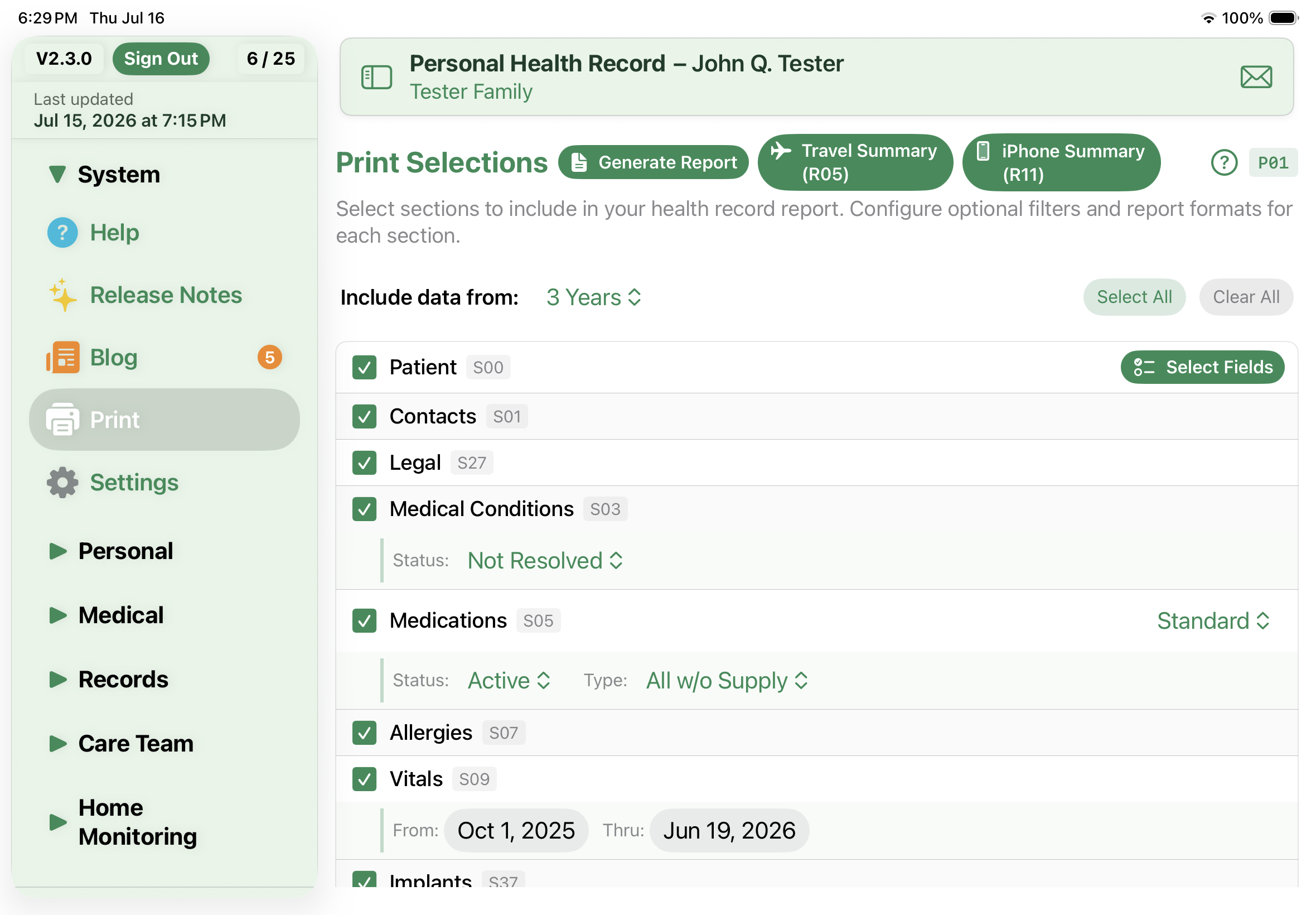
Task: Open the All w/o Supply type dropdown
Action: 727,681
